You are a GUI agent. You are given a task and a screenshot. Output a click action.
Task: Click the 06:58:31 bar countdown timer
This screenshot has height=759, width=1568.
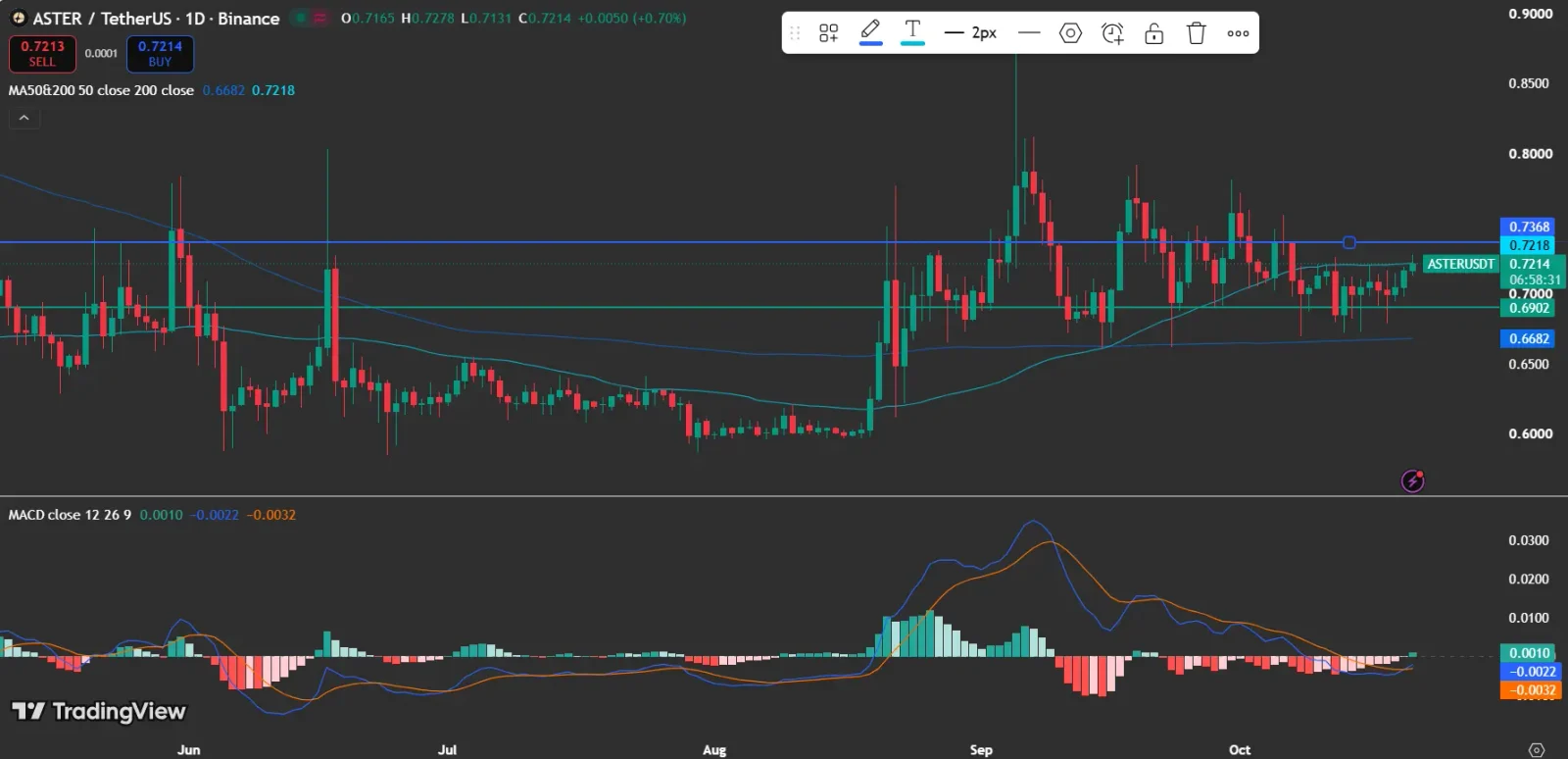click(x=1535, y=279)
